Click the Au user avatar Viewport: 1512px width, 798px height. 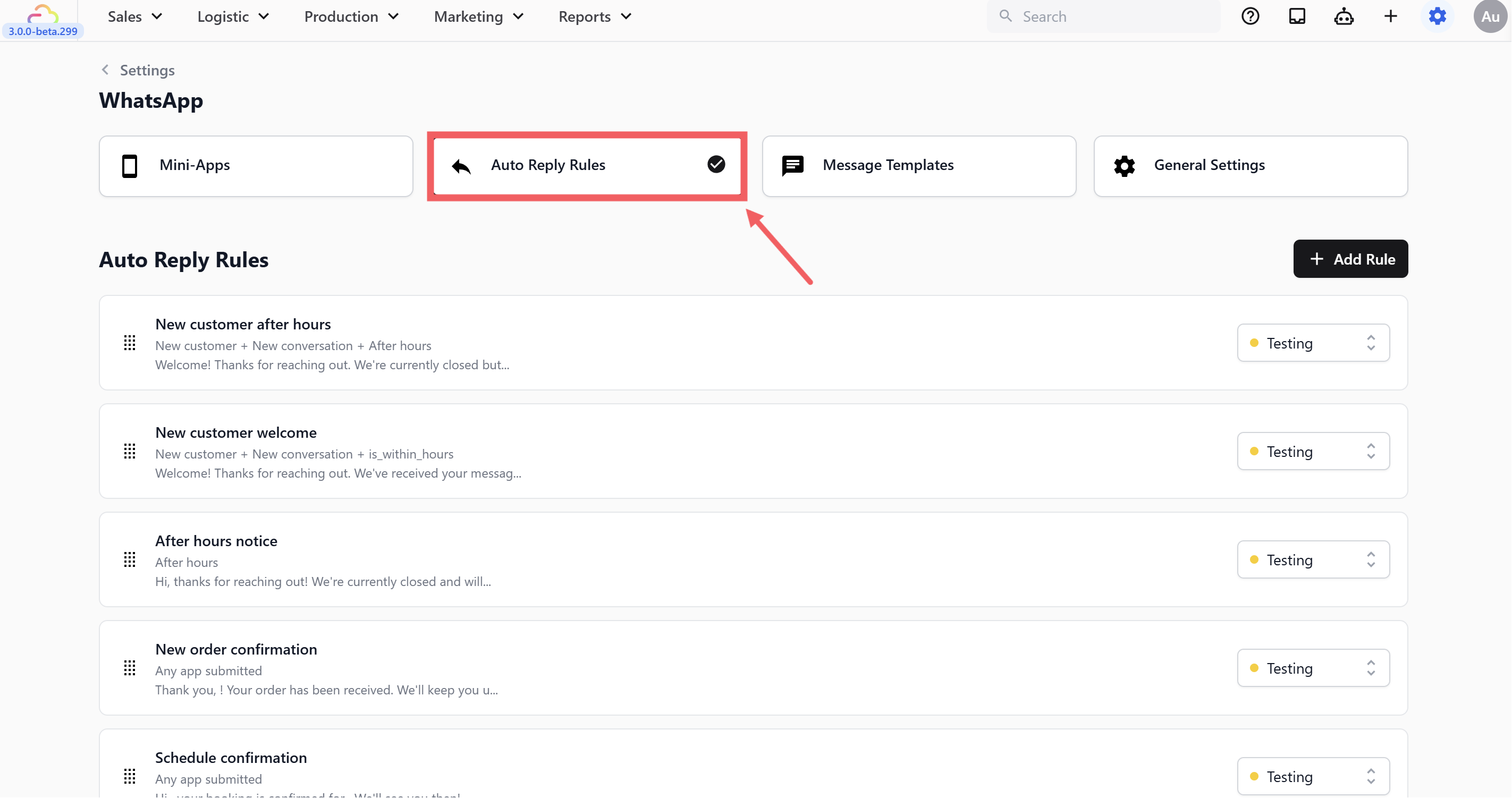pos(1490,16)
